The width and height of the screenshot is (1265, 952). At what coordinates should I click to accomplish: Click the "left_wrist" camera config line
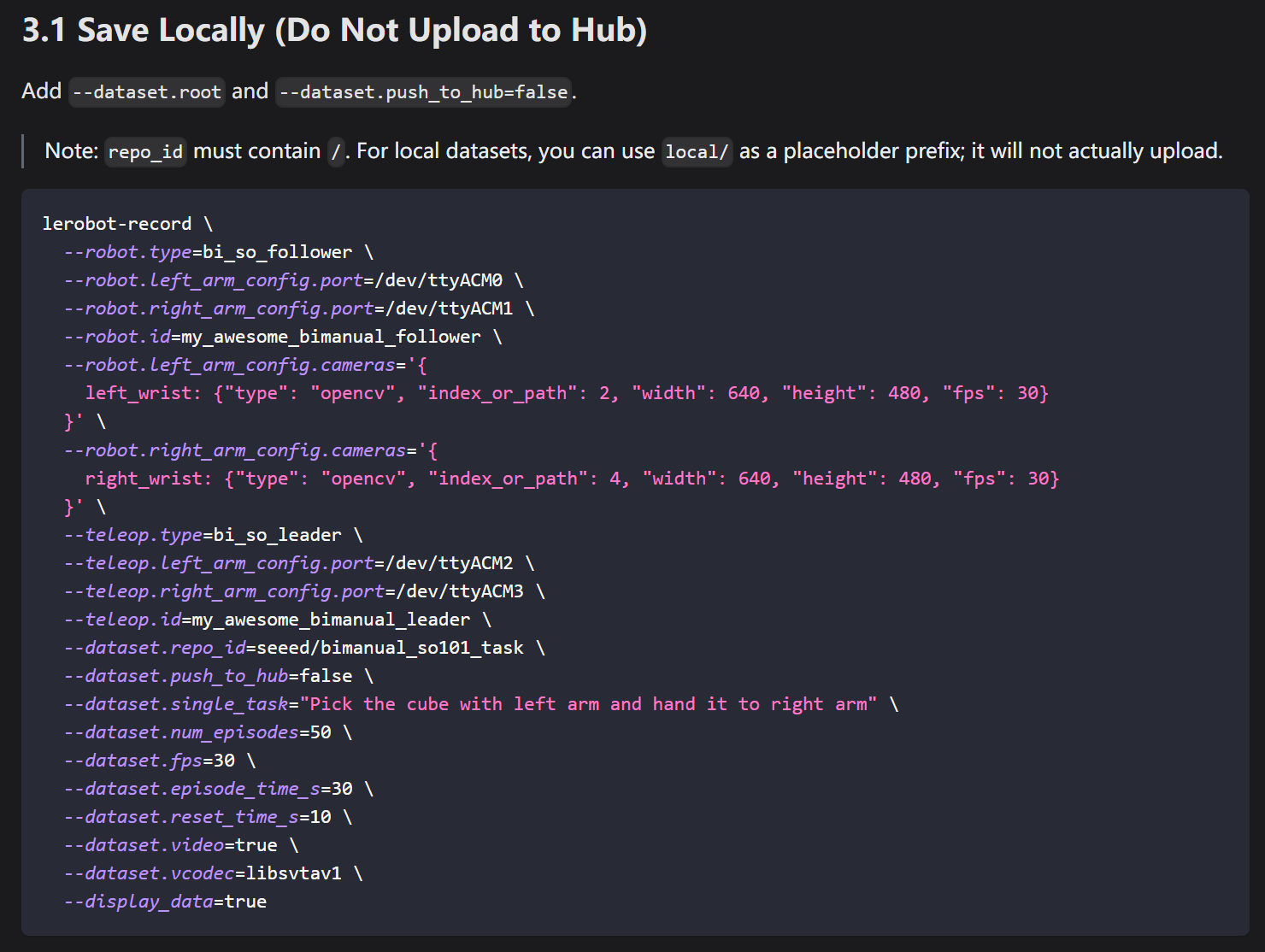coord(567,393)
